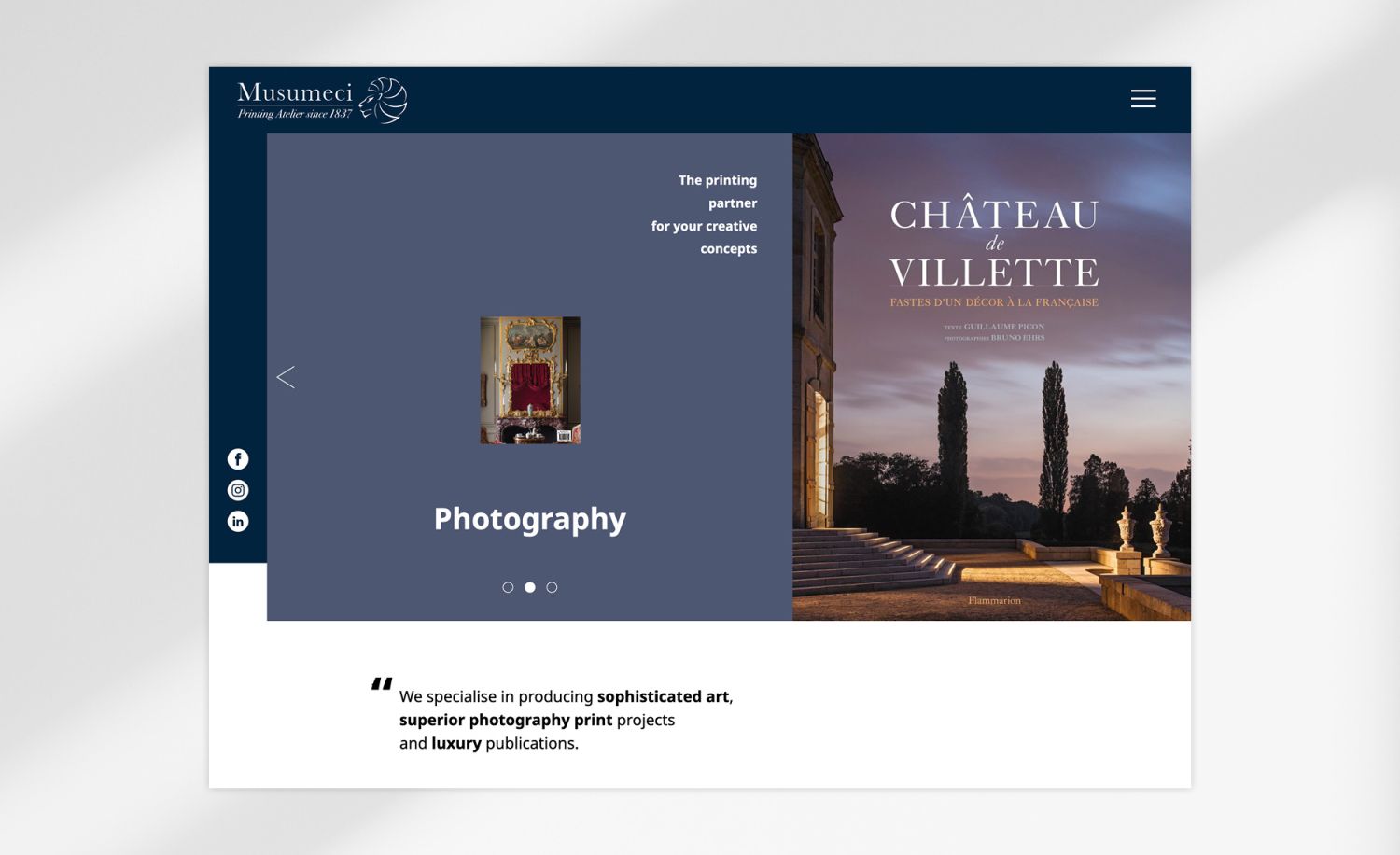1400x855 pixels.
Task: Go to previous slide arrow
Action: tap(286, 377)
